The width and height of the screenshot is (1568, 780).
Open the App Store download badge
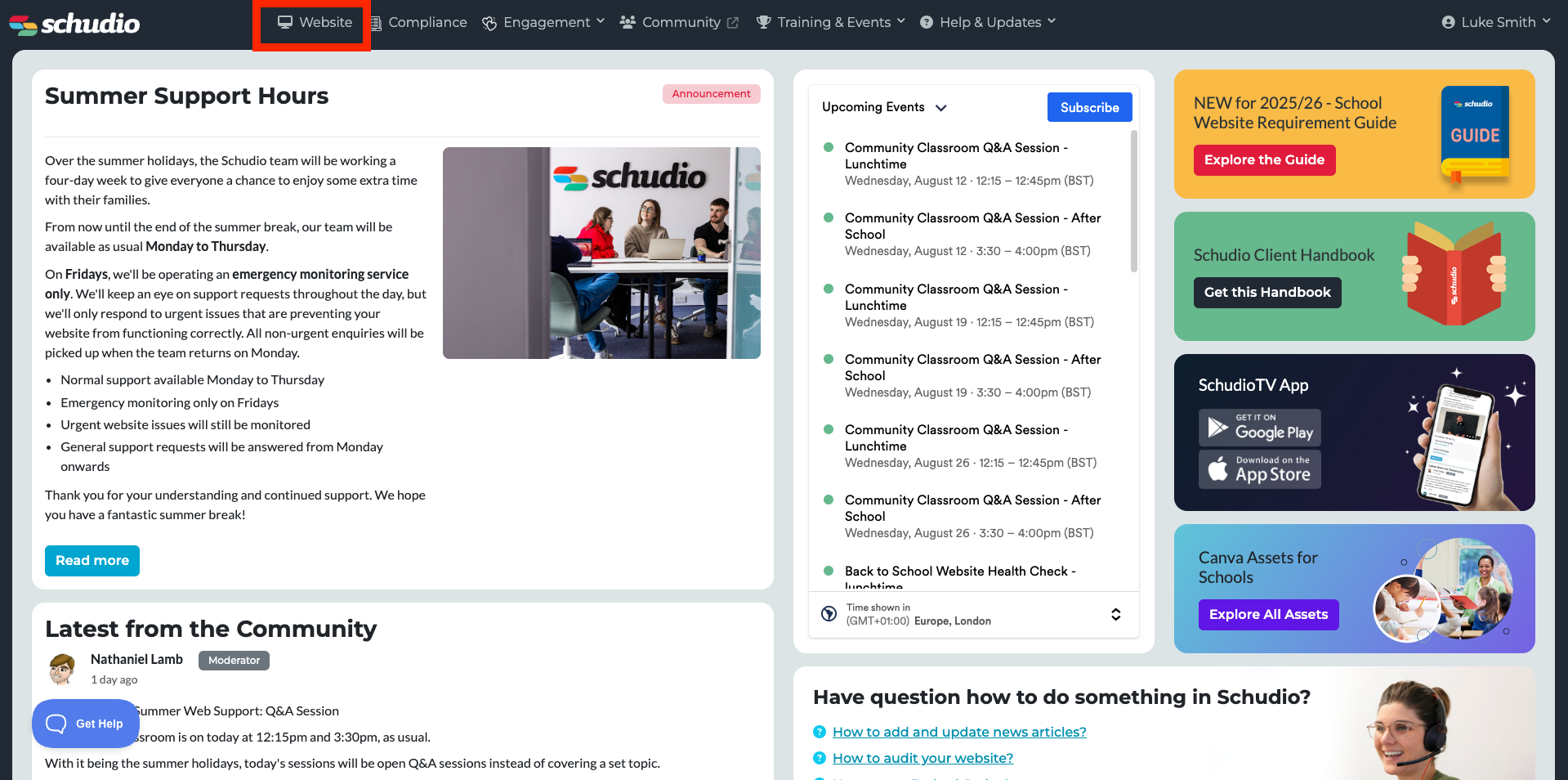coord(1260,469)
